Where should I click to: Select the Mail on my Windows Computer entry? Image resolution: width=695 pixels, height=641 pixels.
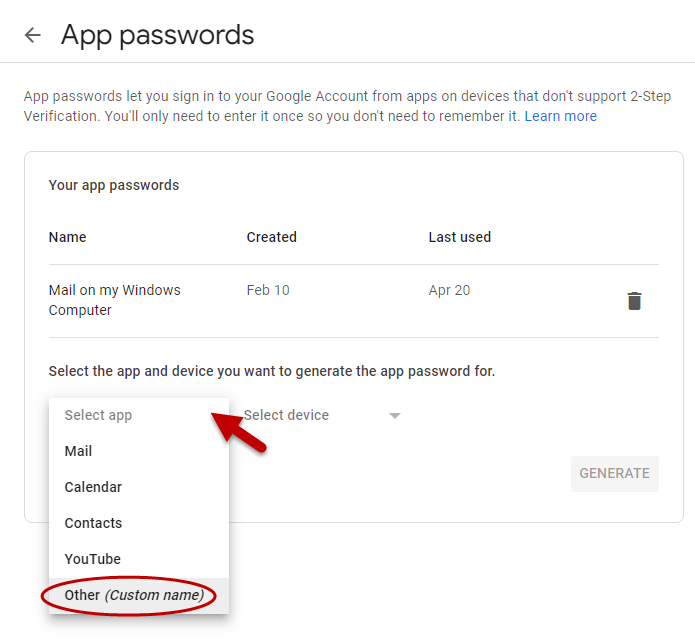(x=114, y=300)
